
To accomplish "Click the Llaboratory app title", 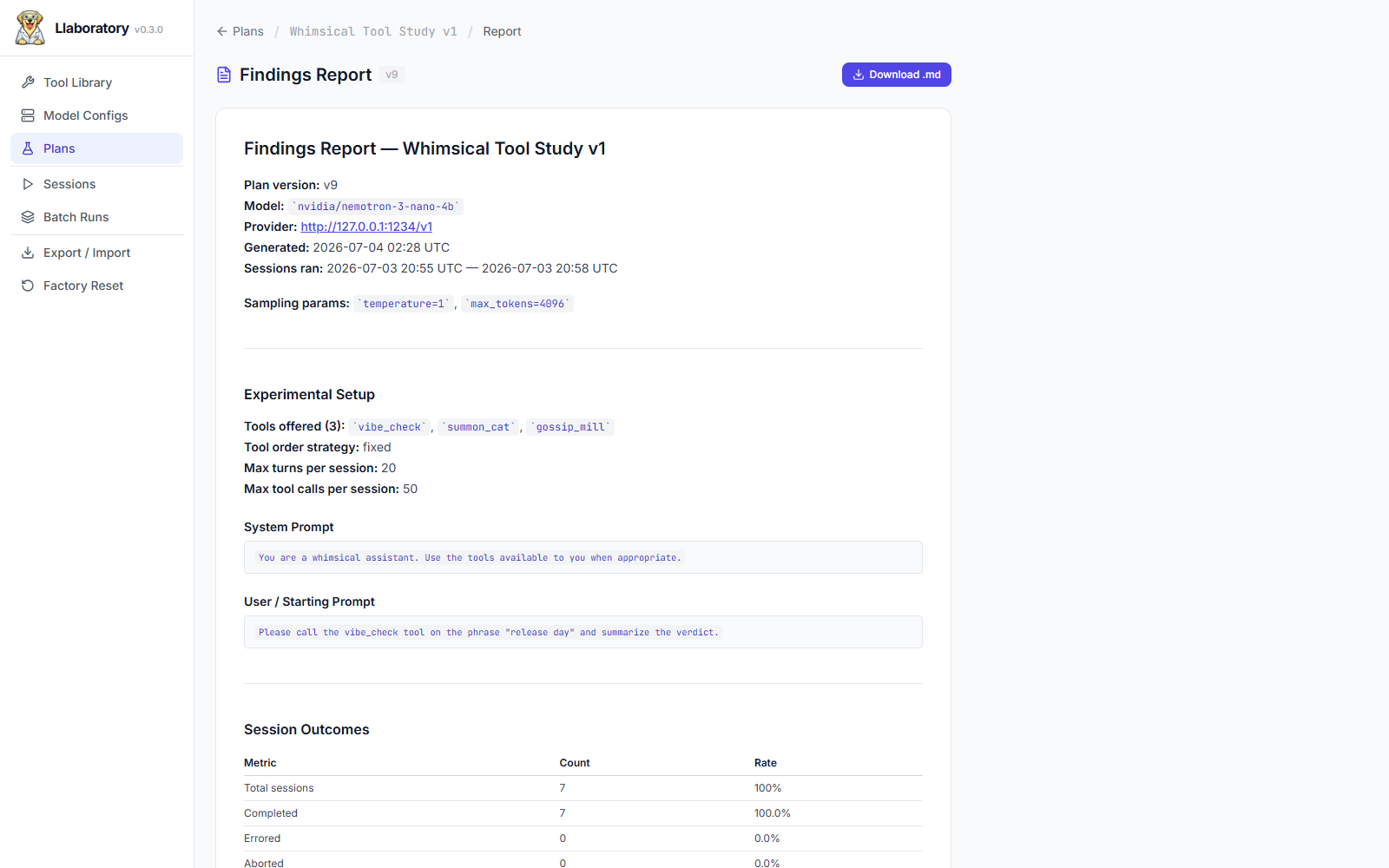I will point(92,28).
